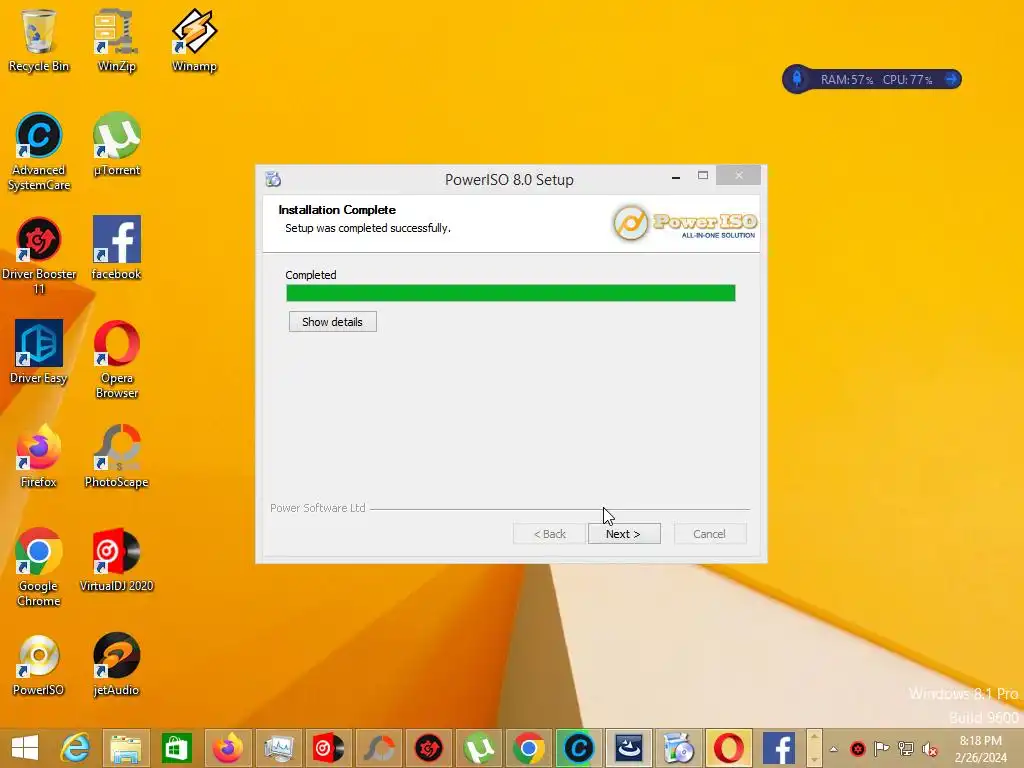Click the Action Center flag icon
Image resolution: width=1024 pixels, height=768 pixels.
coord(882,749)
